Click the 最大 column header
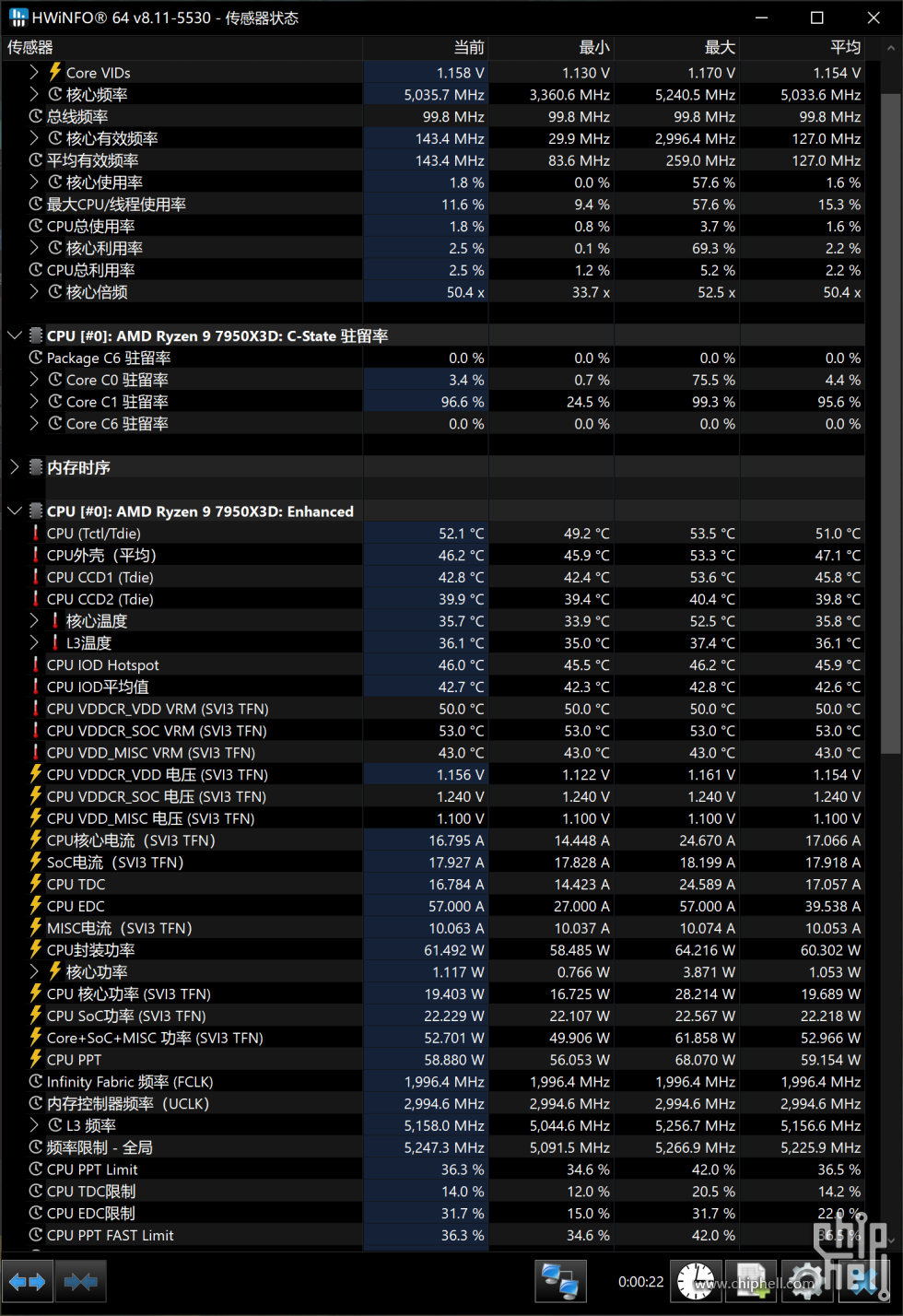The height and width of the screenshot is (1316, 903). click(x=676, y=48)
